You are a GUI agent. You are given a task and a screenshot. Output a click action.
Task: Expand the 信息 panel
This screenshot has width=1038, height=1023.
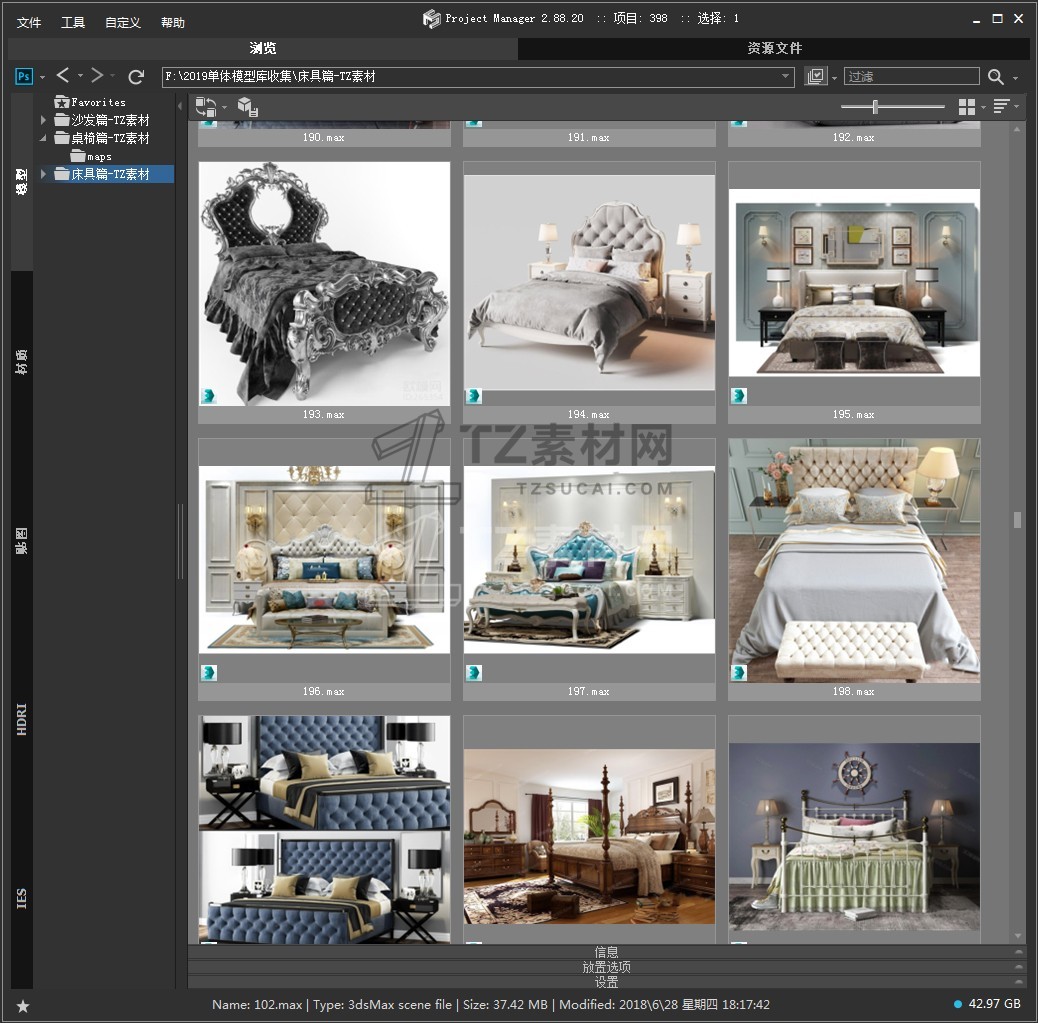606,952
